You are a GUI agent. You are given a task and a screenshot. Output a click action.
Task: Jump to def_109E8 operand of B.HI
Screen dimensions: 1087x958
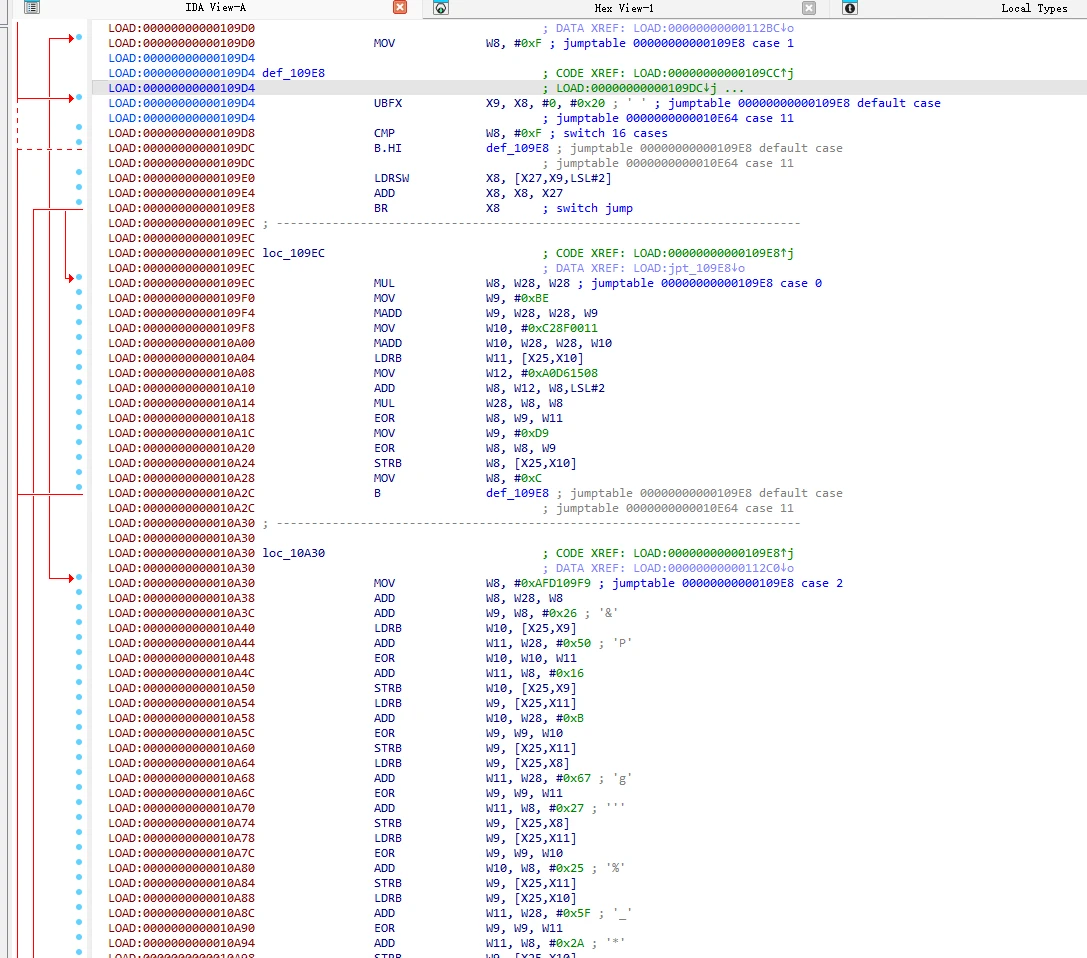pyautogui.click(x=517, y=148)
